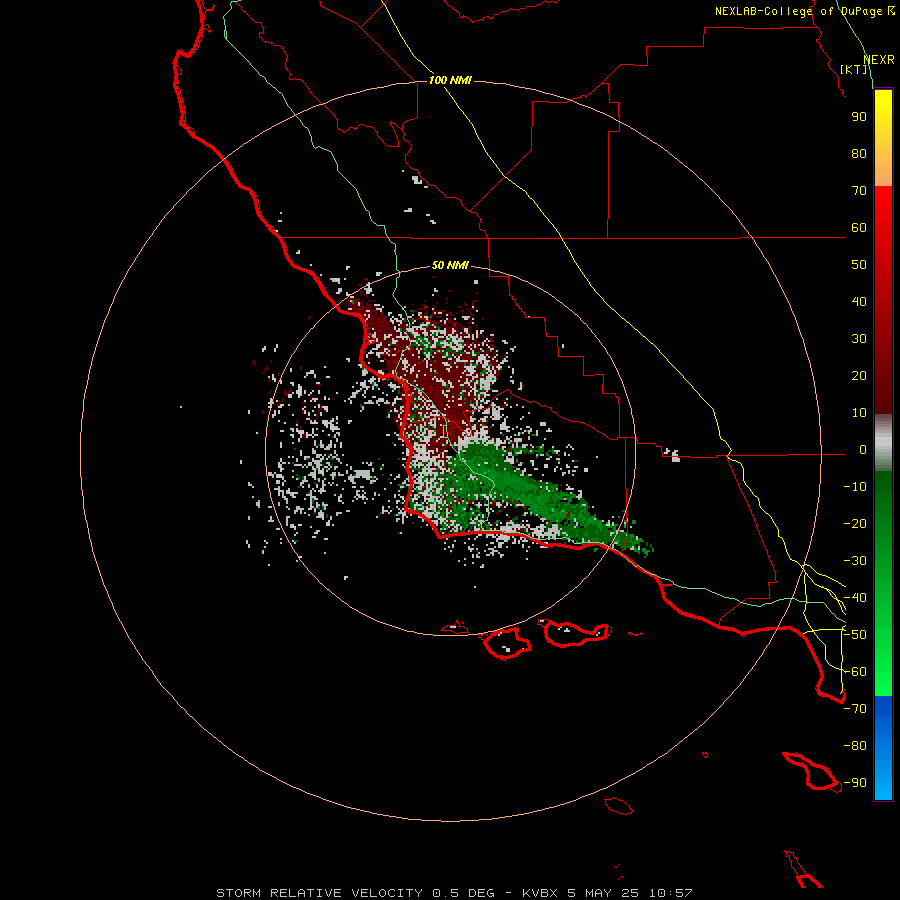Screen dimensions: 900x900
Task: Select the 90 value on velocity scale
Action: (x=859, y=117)
